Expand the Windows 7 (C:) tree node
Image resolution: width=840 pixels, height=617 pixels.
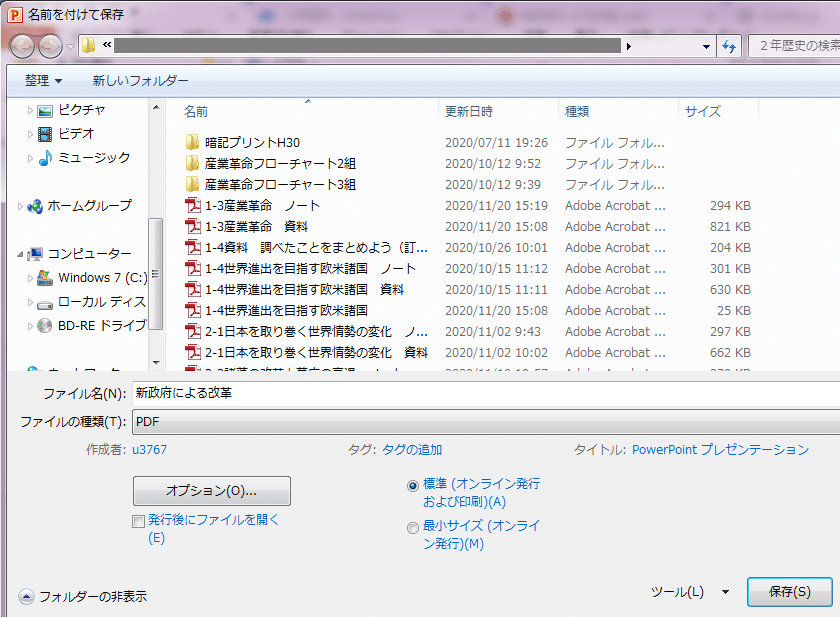click(x=30, y=278)
